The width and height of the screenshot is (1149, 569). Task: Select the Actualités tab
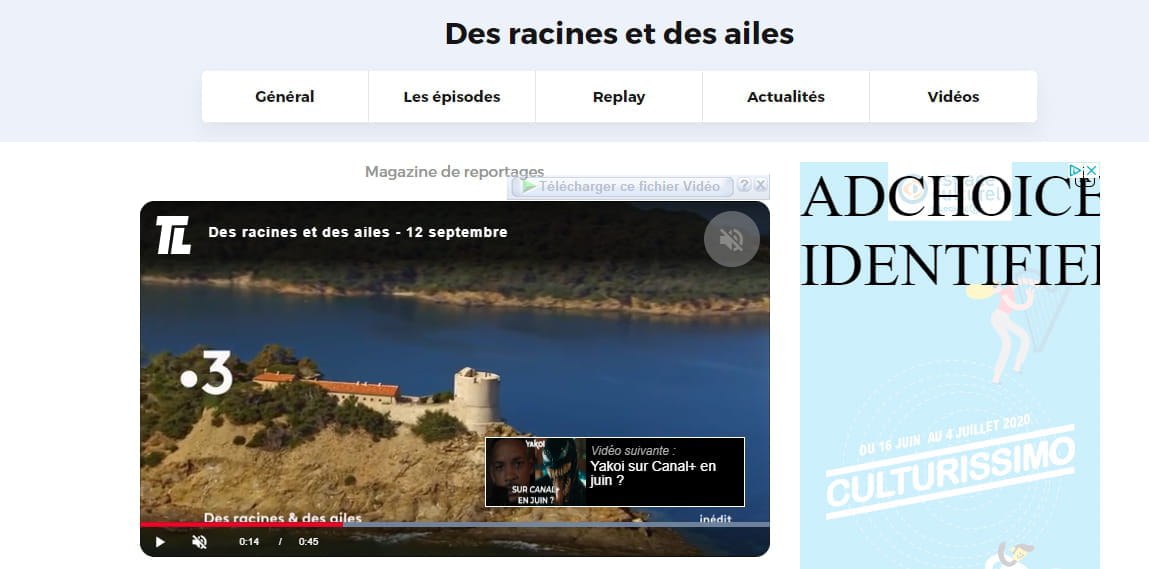786,97
